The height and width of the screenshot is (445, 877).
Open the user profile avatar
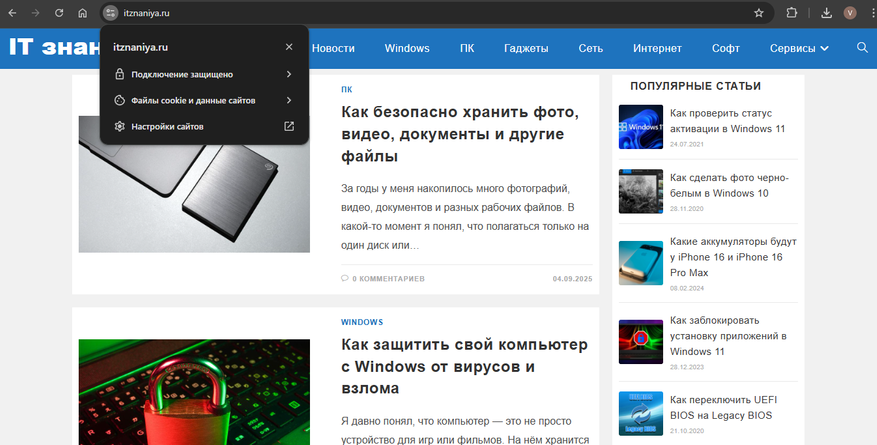click(850, 13)
